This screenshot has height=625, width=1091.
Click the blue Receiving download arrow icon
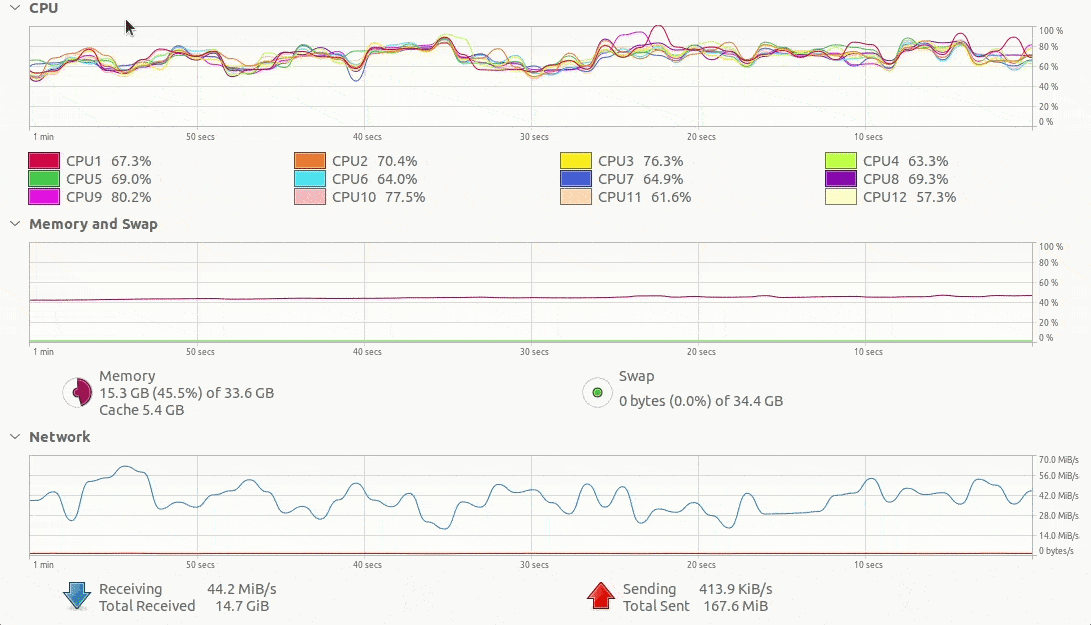click(77, 596)
